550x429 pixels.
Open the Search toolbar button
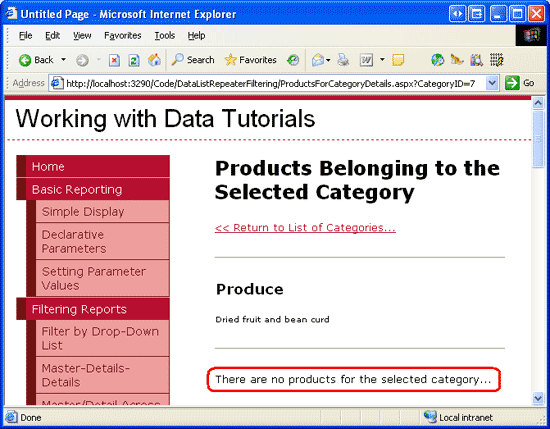pyautogui.click(x=193, y=60)
